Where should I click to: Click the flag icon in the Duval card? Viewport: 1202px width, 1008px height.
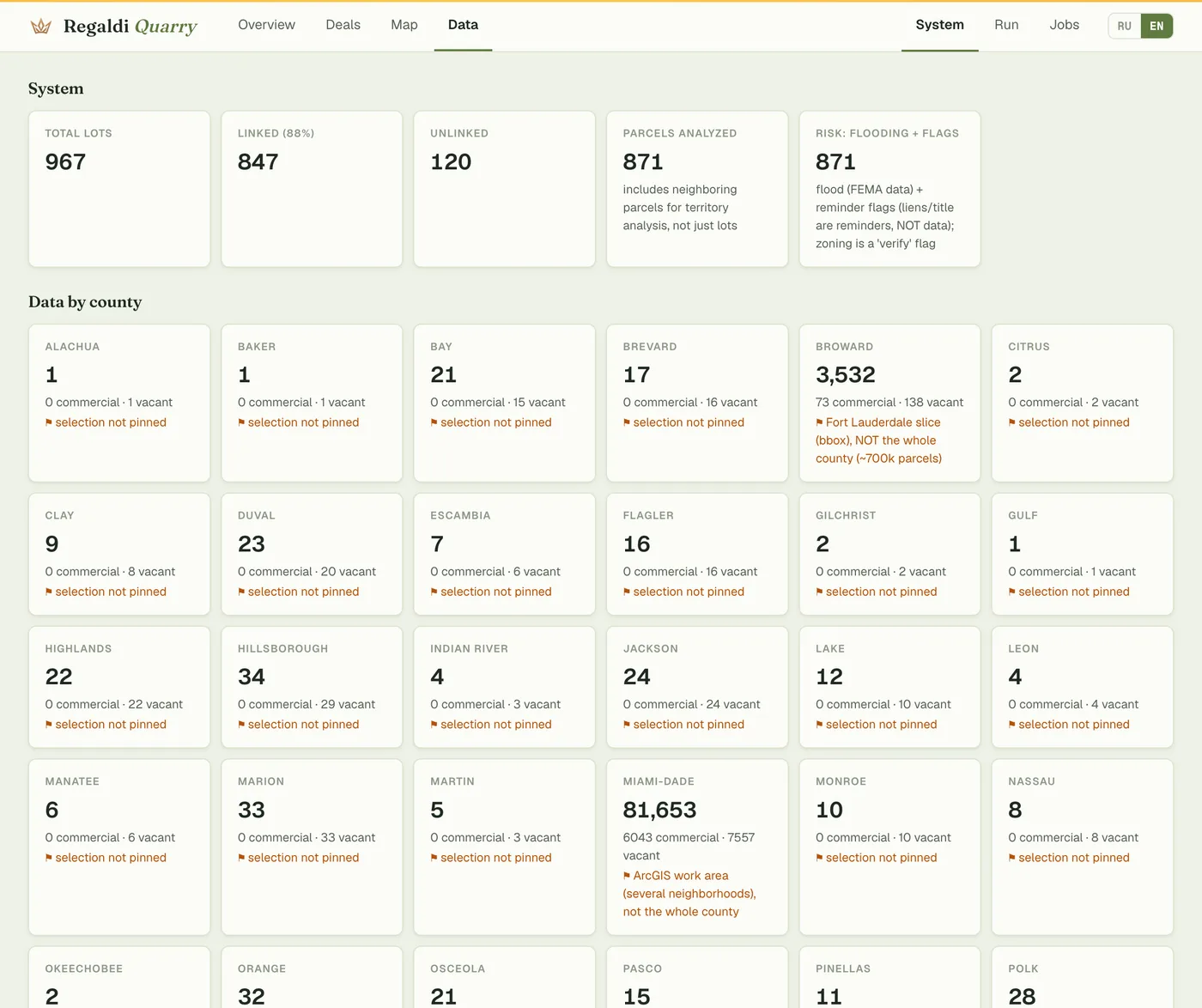(x=241, y=592)
